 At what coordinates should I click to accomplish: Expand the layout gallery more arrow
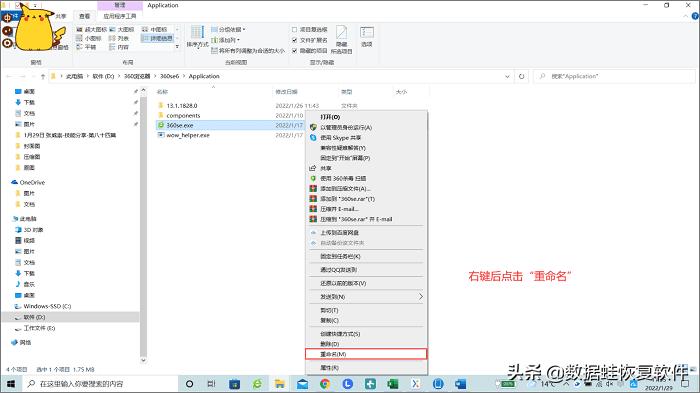(x=177, y=46)
